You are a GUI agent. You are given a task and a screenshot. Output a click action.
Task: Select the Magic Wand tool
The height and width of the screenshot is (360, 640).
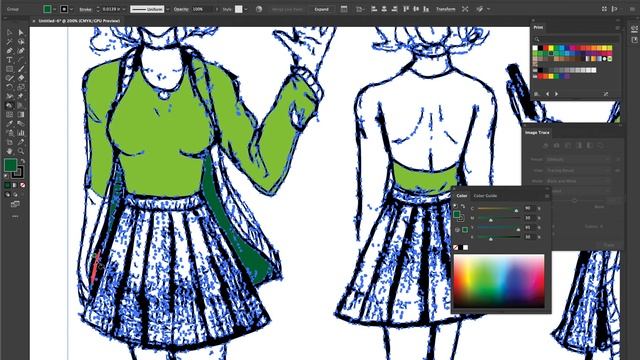[9, 42]
